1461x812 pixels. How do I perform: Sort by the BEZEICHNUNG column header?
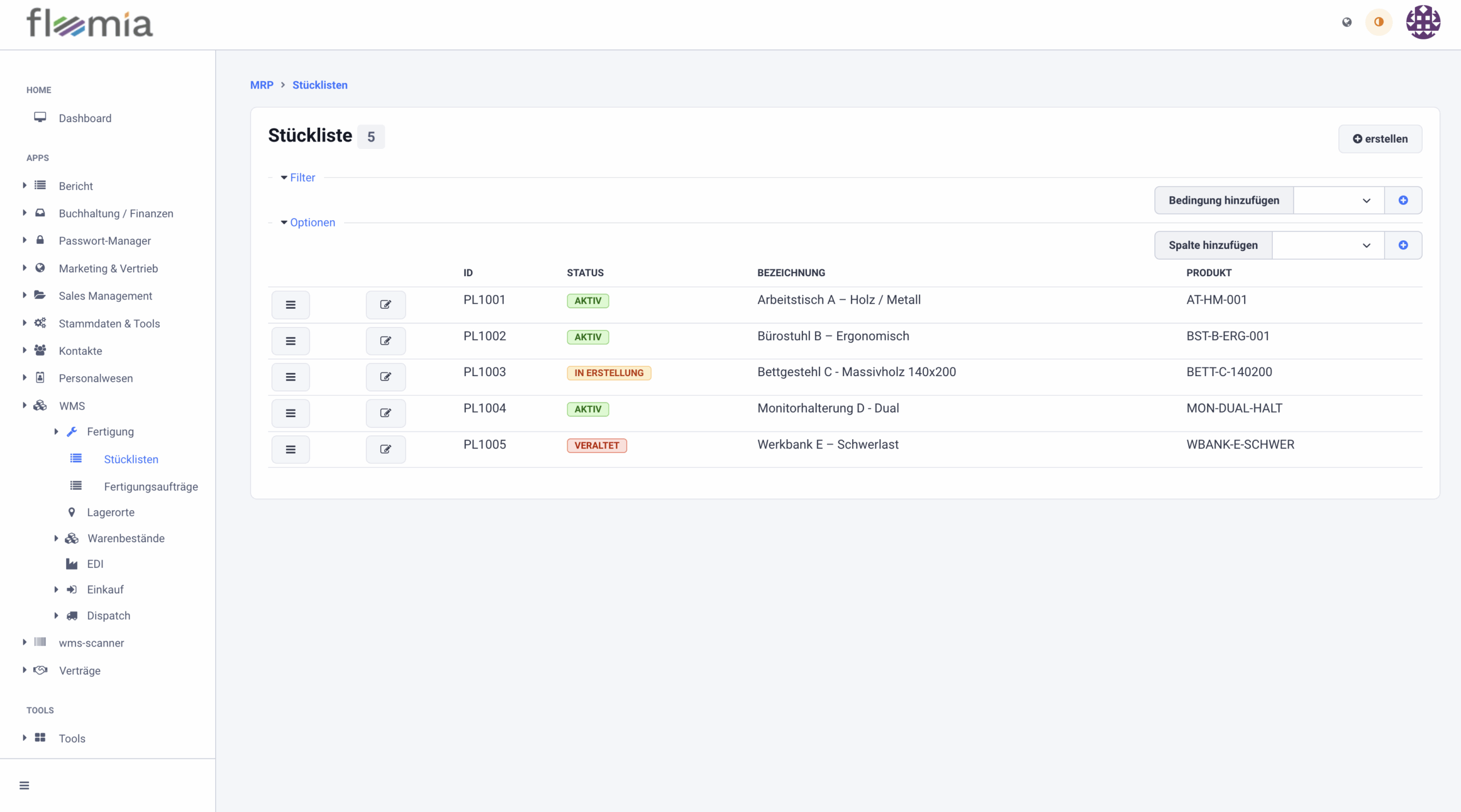coord(791,273)
